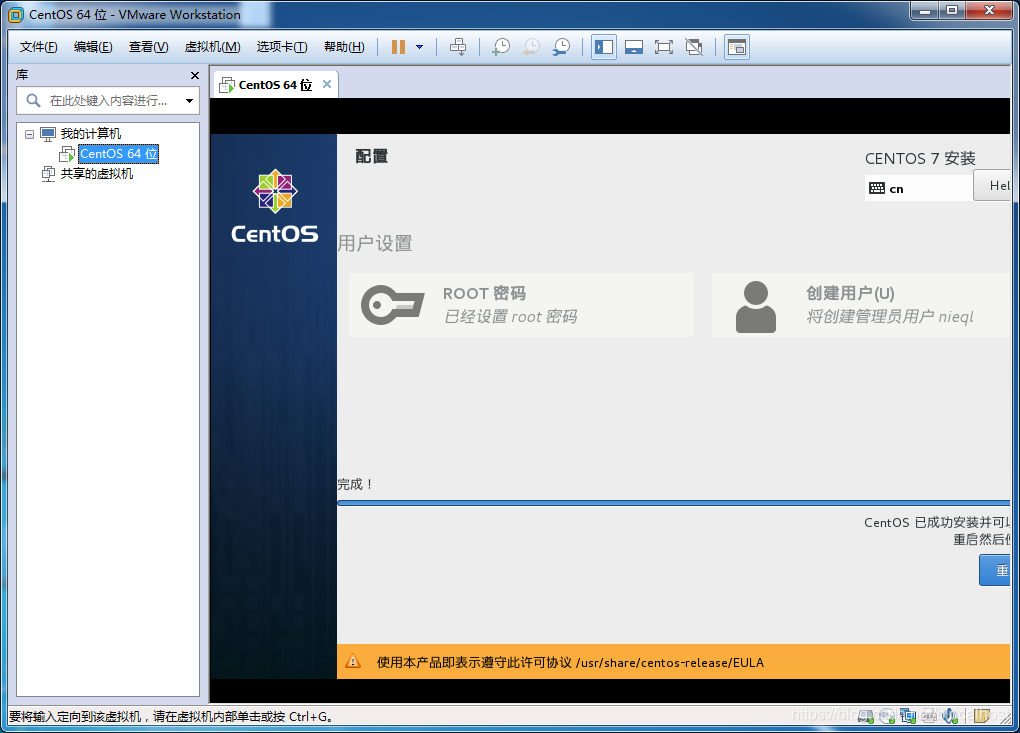This screenshot has width=1020, height=733.
Task: Click the Unity mode icon
Action: pos(694,47)
